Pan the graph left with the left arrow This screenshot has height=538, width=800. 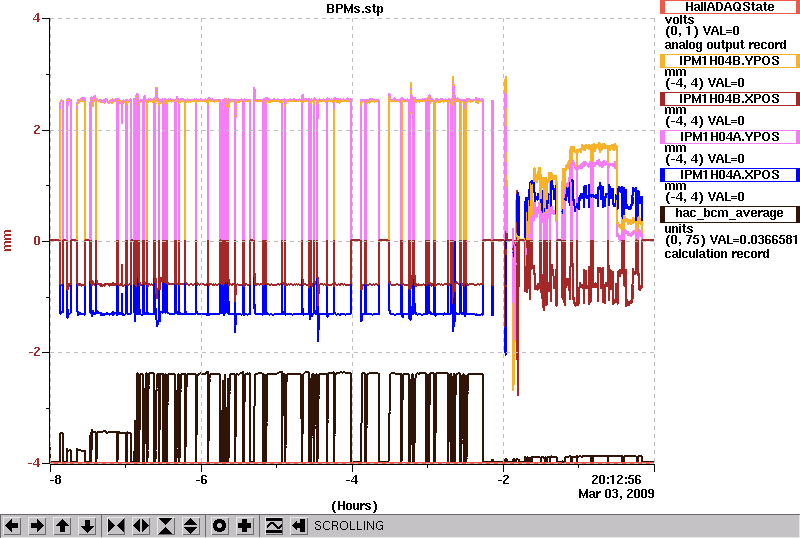[x=12, y=526]
